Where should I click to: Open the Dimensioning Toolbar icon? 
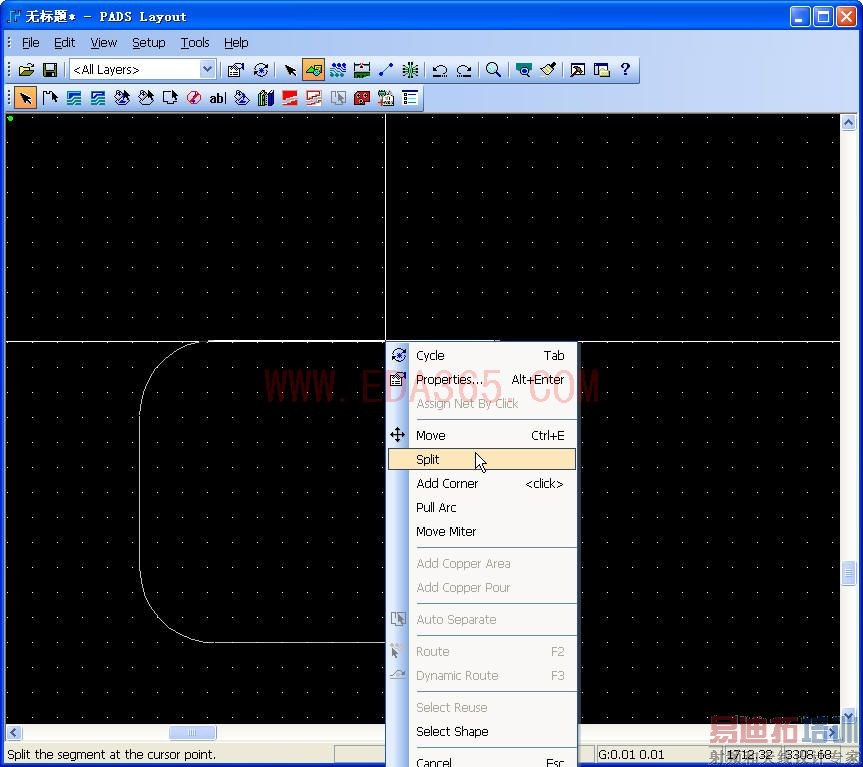[x=362, y=70]
